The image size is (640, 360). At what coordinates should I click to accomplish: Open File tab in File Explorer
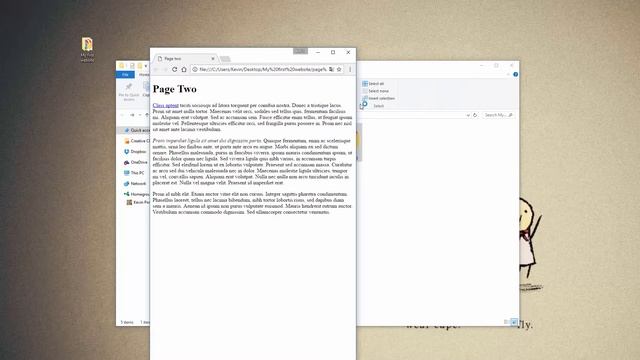[125, 75]
